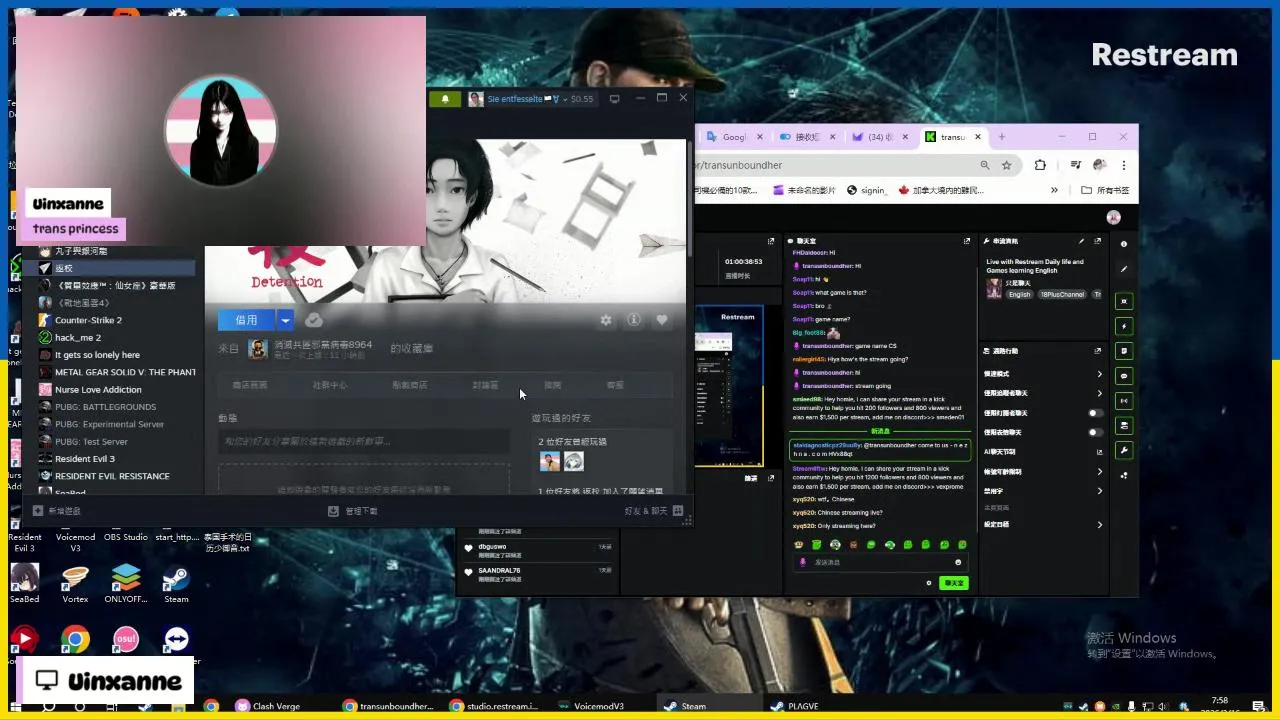Click the info icon in Kick right sidebar
The height and width of the screenshot is (720, 1280).
[x=1124, y=244]
